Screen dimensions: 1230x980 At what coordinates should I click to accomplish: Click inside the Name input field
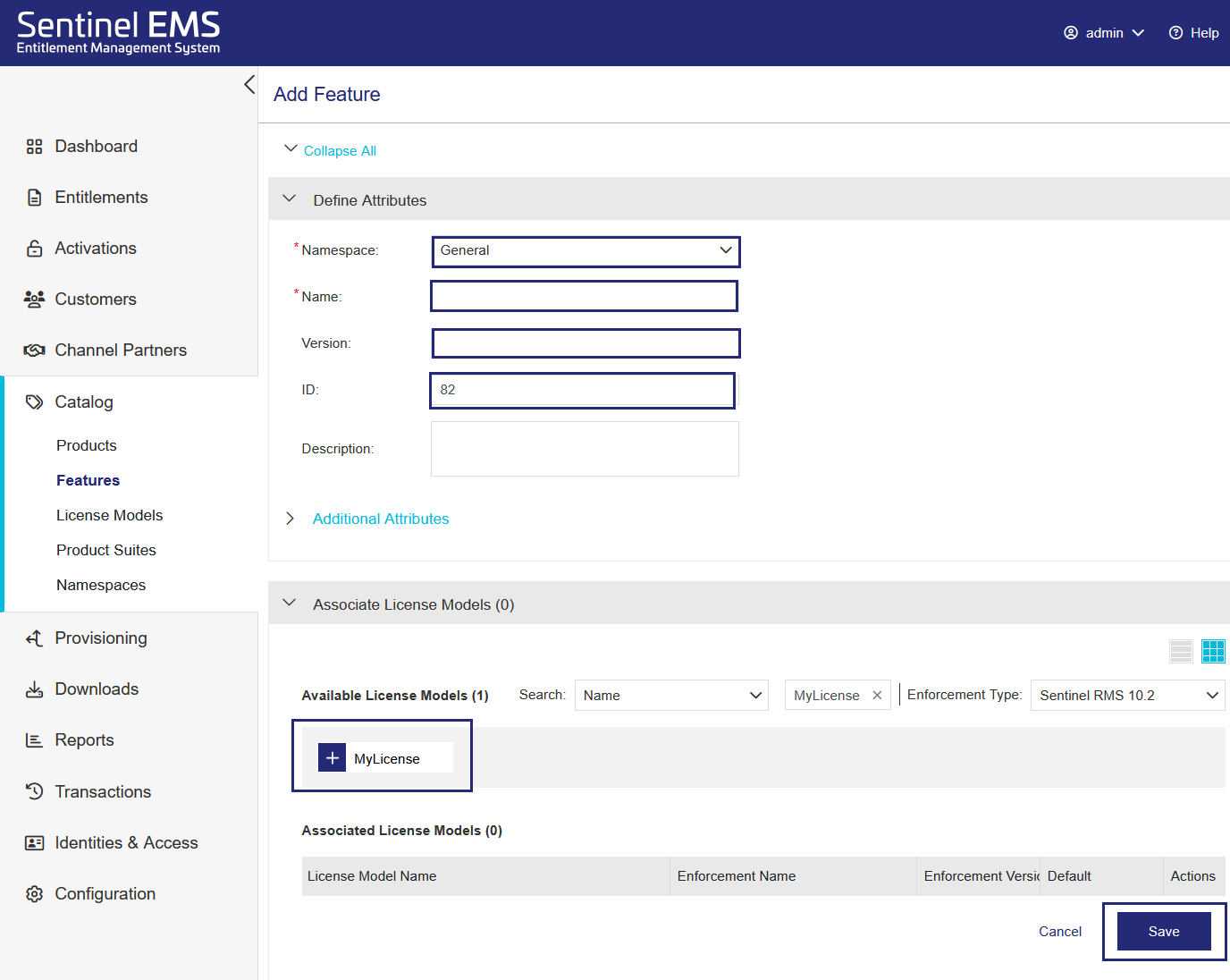(584, 296)
